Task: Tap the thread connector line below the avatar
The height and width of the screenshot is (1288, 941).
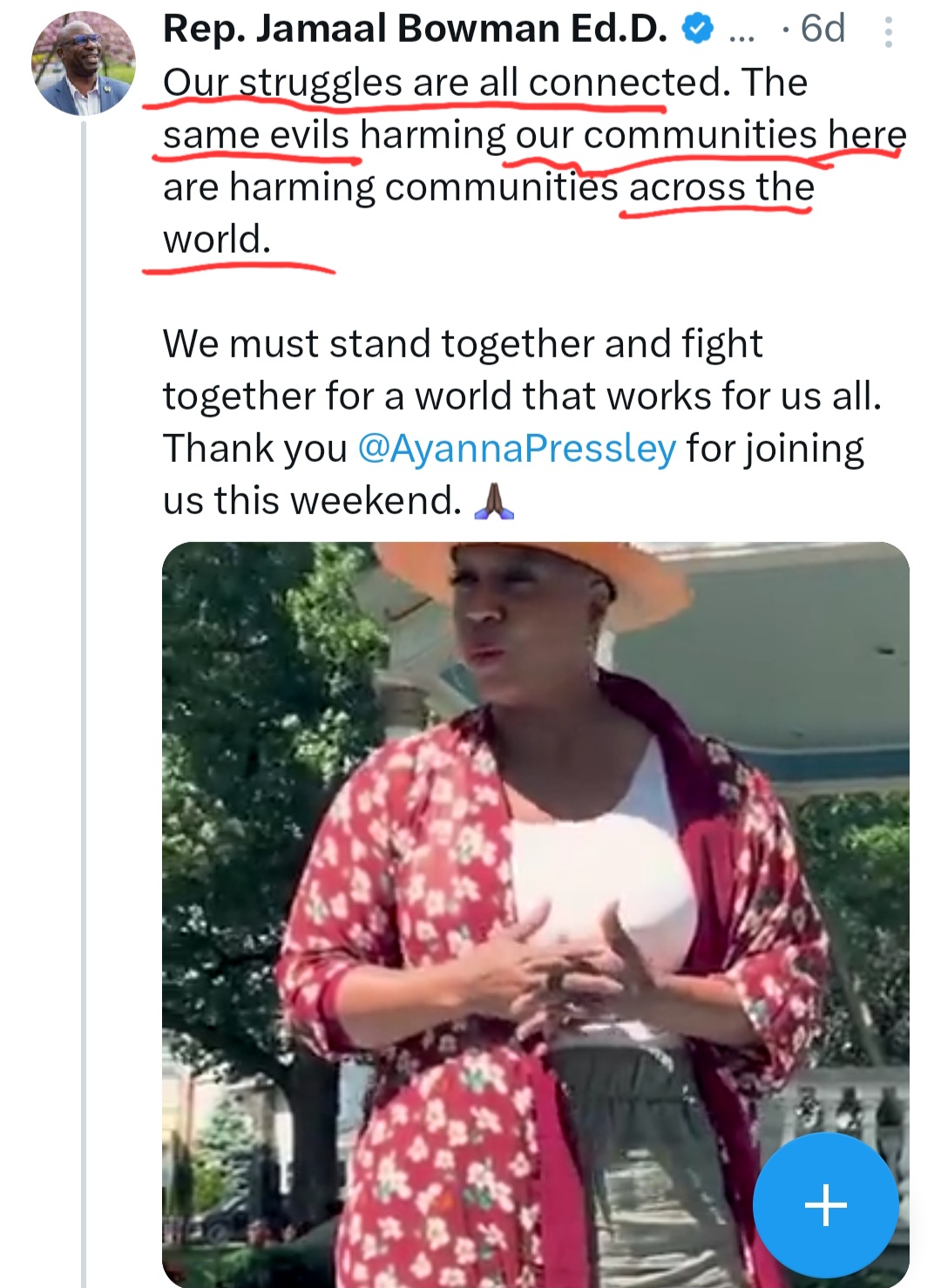Action: coord(84,697)
